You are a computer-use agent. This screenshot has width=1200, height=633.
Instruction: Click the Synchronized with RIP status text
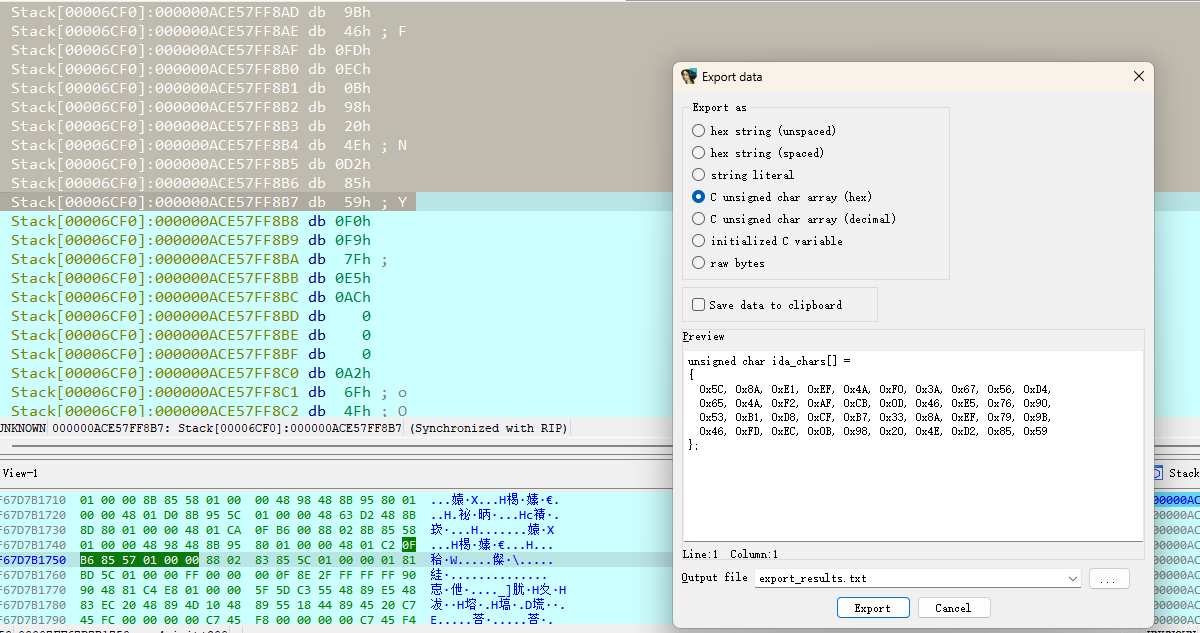tap(488, 428)
